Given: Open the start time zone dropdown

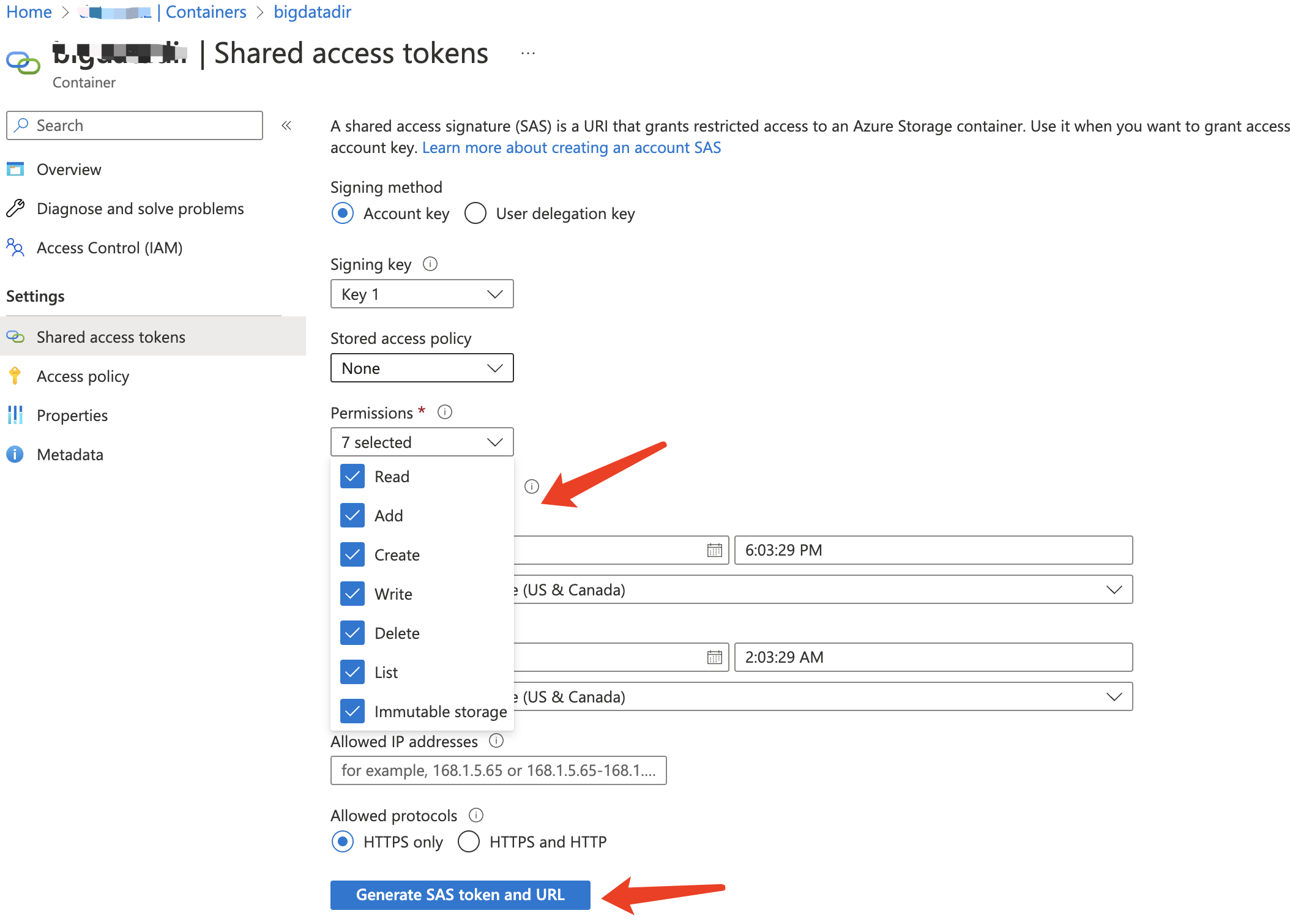Looking at the screenshot, I should coord(823,589).
